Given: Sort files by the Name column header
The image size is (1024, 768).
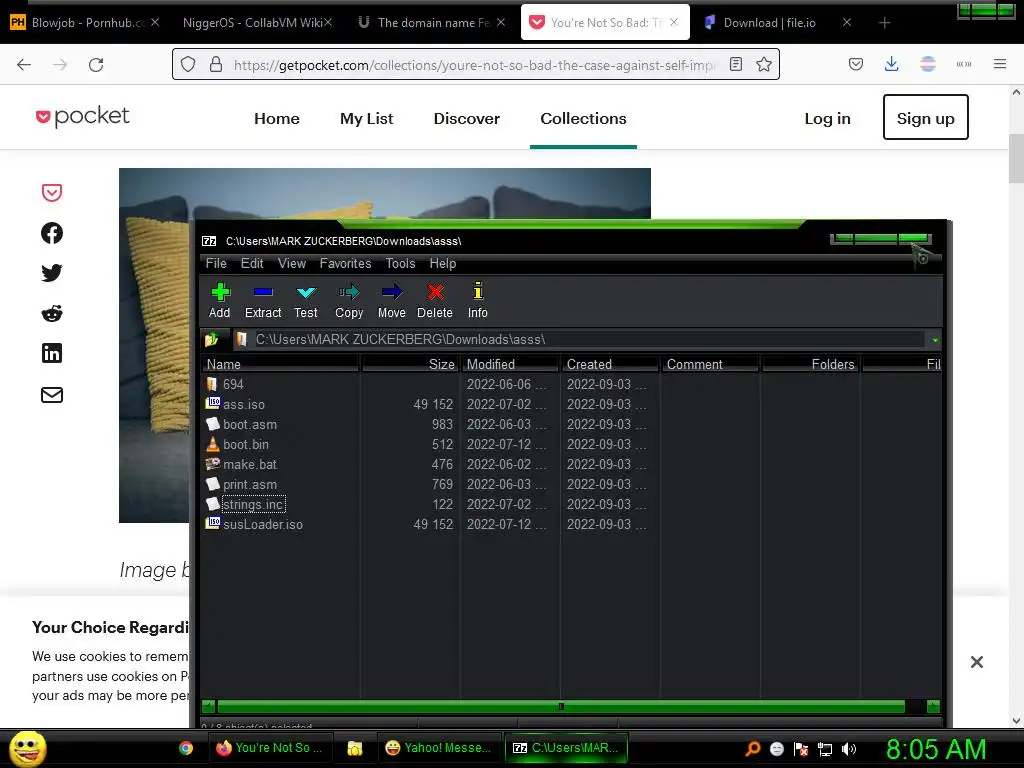Looking at the screenshot, I should tap(281, 364).
